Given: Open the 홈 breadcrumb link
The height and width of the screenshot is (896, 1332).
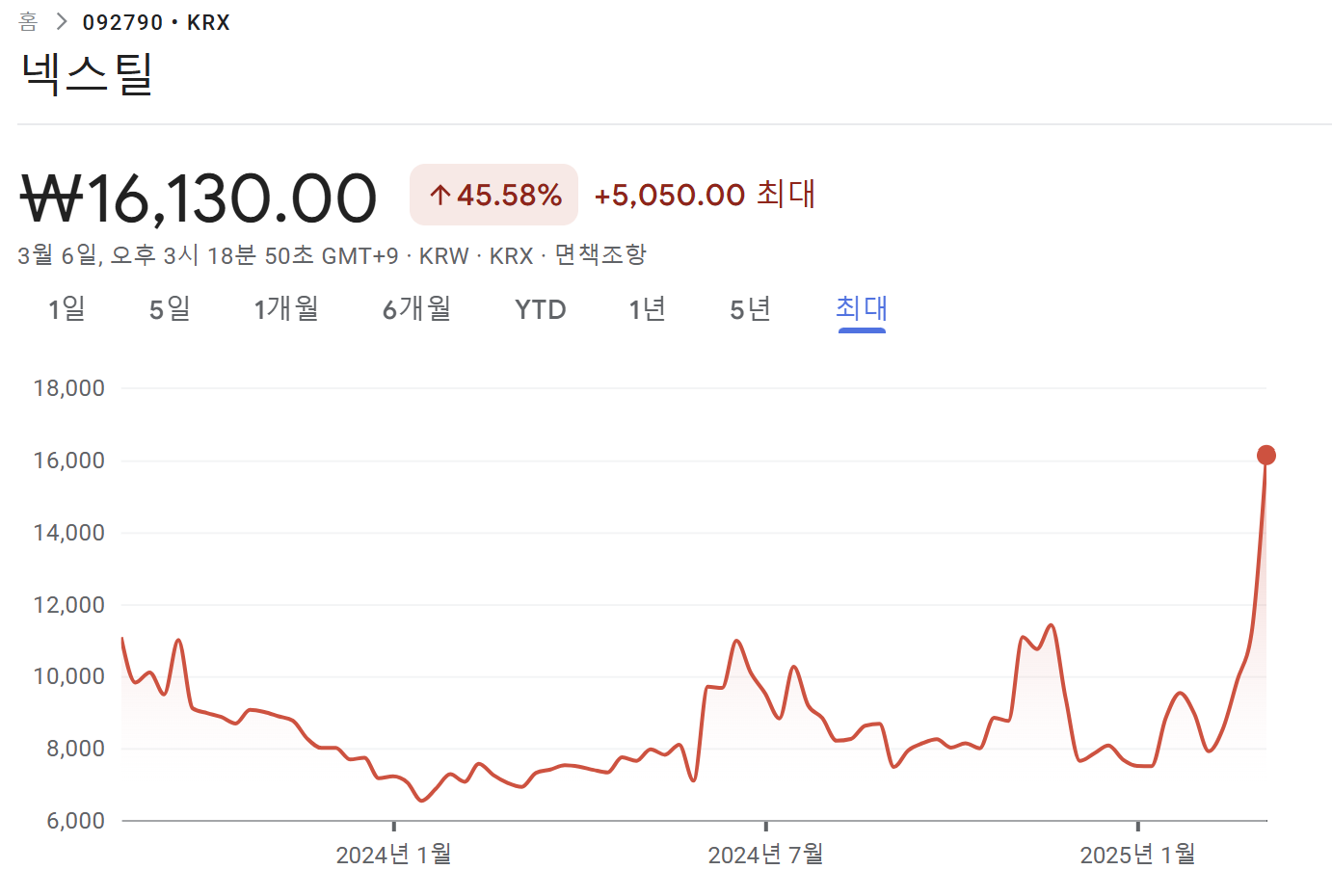Looking at the screenshot, I should click(28, 21).
